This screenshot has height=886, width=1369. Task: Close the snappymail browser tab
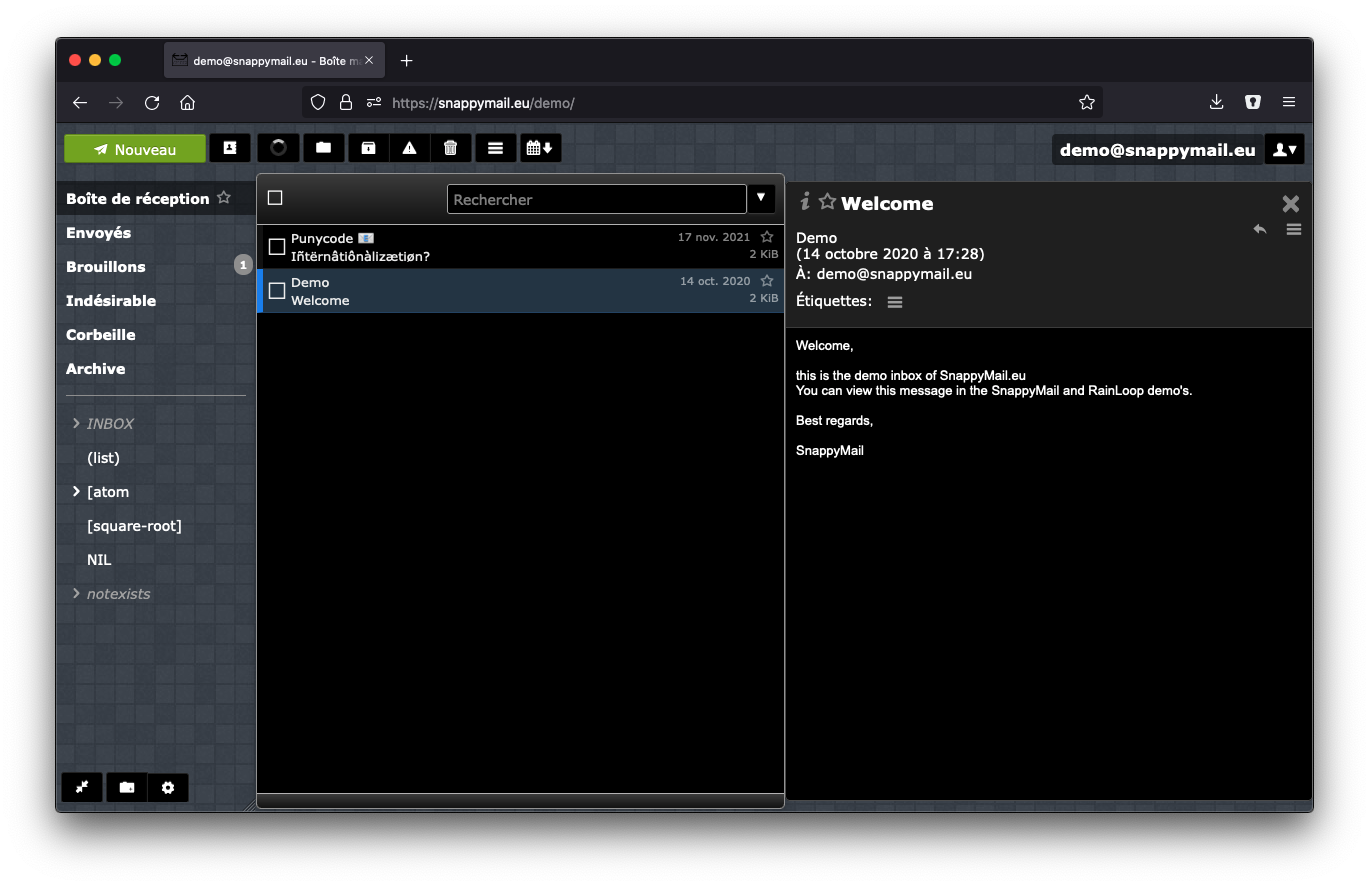369,61
